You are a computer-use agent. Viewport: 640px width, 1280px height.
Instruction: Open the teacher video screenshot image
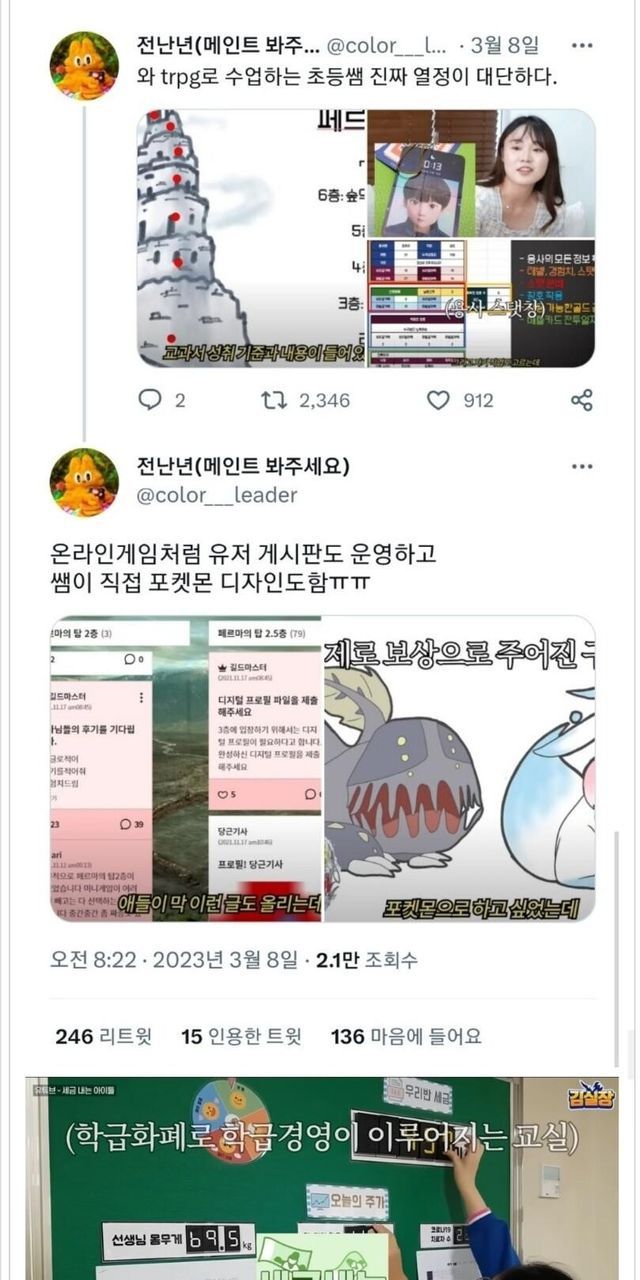click(x=481, y=173)
